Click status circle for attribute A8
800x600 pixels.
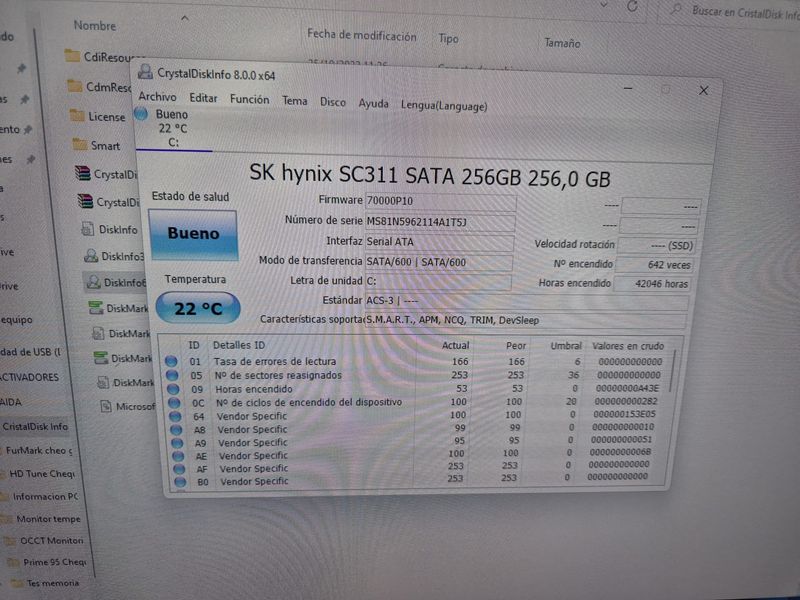click(177, 430)
